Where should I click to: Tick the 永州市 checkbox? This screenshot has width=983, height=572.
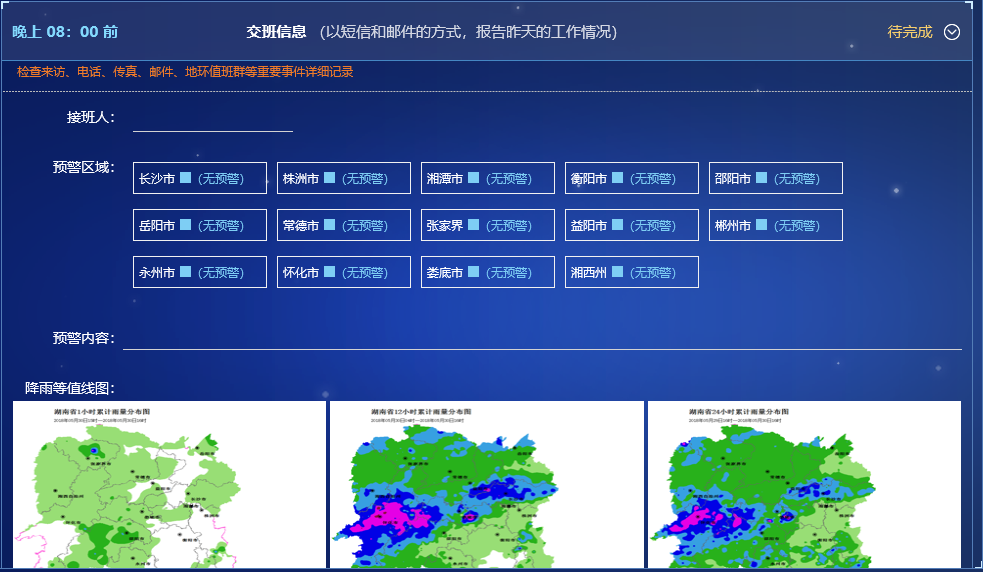coord(186,272)
